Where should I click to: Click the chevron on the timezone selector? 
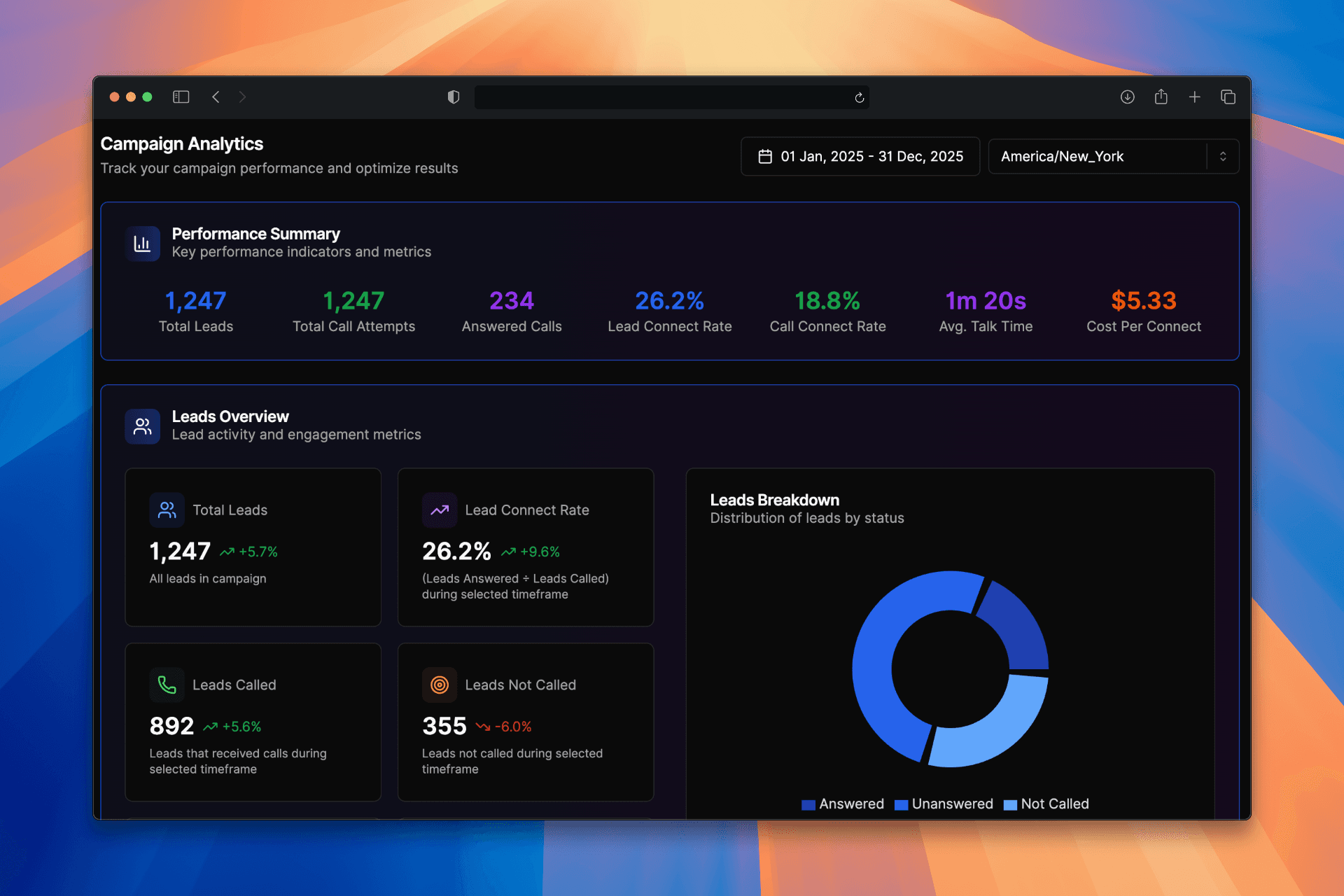[1224, 156]
